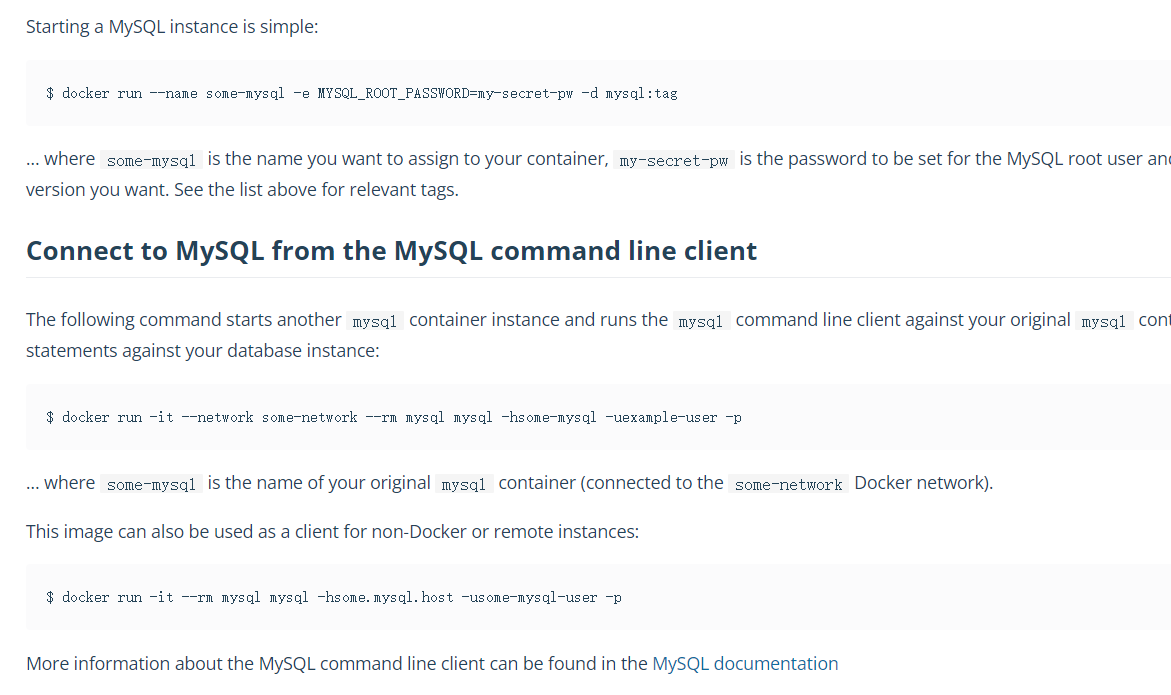
Task: Click mysql code before 'container (connected'
Action: pyautogui.click(x=464, y=484)
